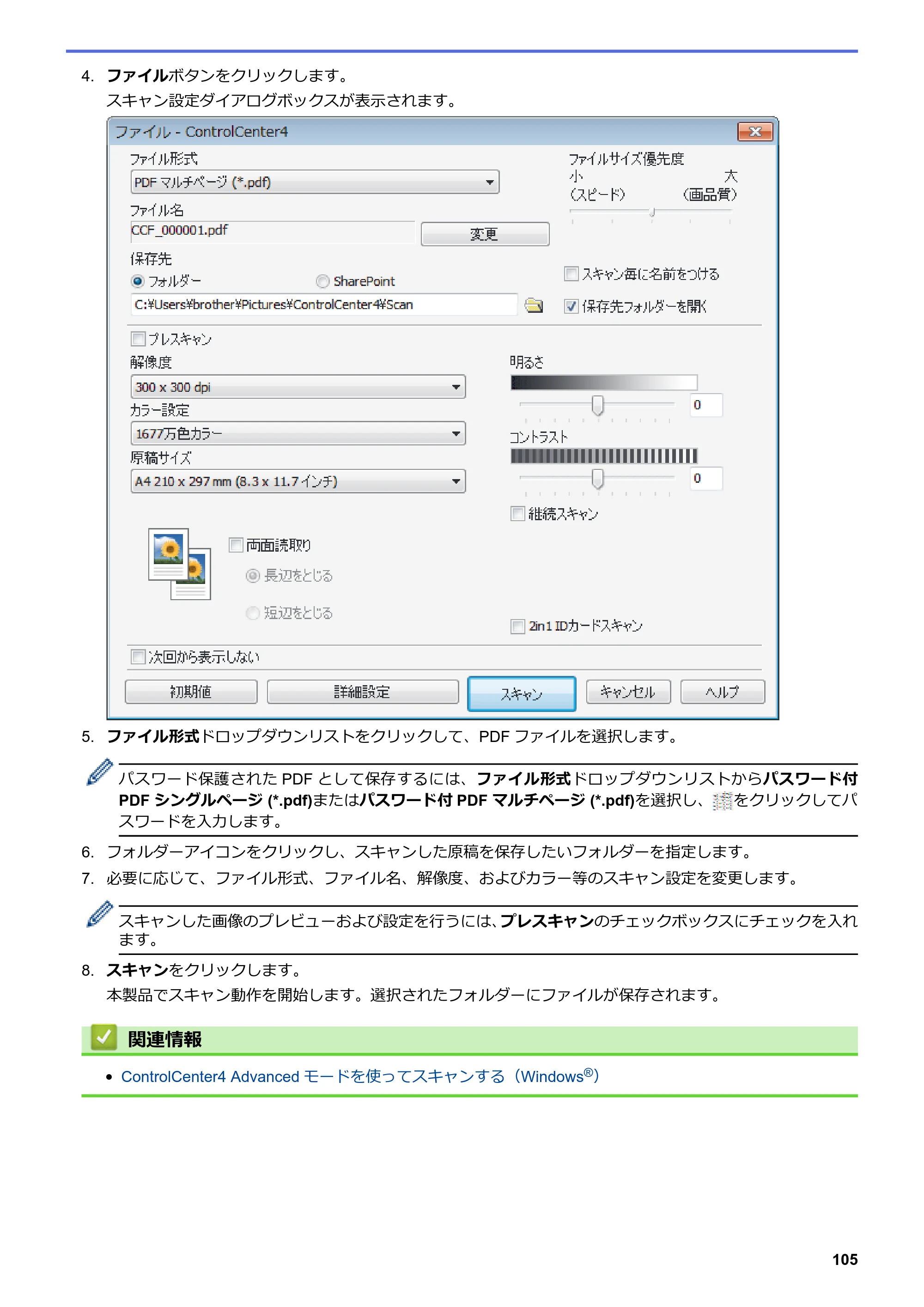The width and height of the screenshot is (924, 1307).
Task: Select the SharePoint radio button
Action: tap(323, 281)
